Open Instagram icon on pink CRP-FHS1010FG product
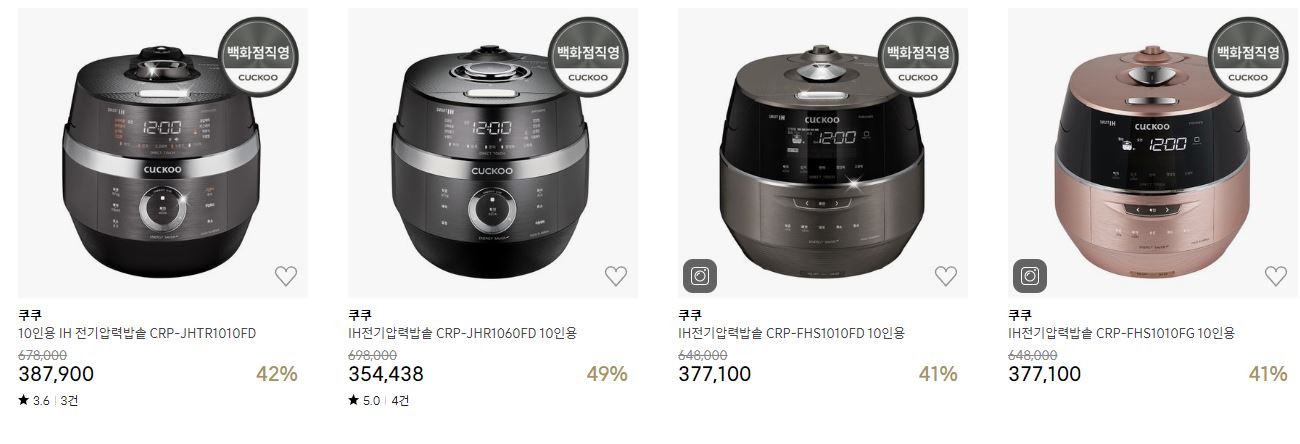This screenshot has height=444, width=1300. [x=1030, y=276]
